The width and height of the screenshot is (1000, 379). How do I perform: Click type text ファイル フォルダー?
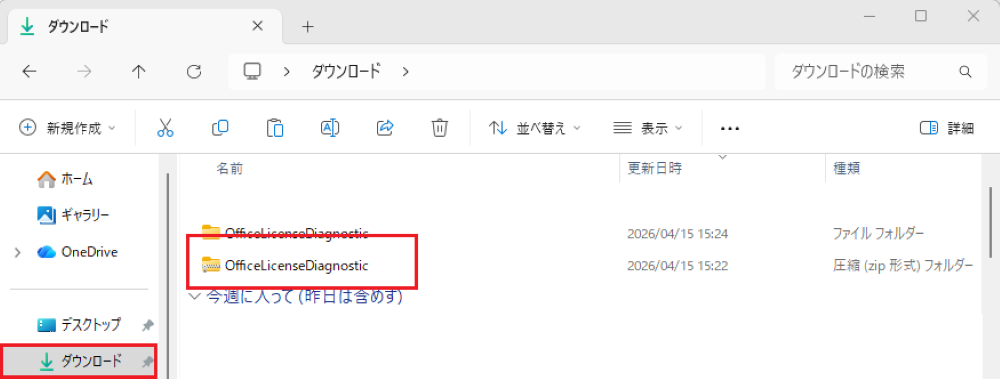878,234
